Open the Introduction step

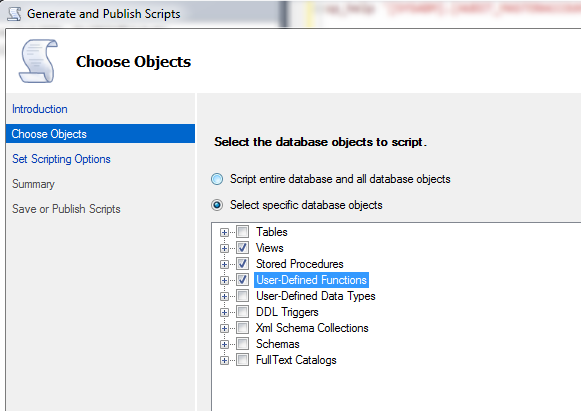coord(40,109)
